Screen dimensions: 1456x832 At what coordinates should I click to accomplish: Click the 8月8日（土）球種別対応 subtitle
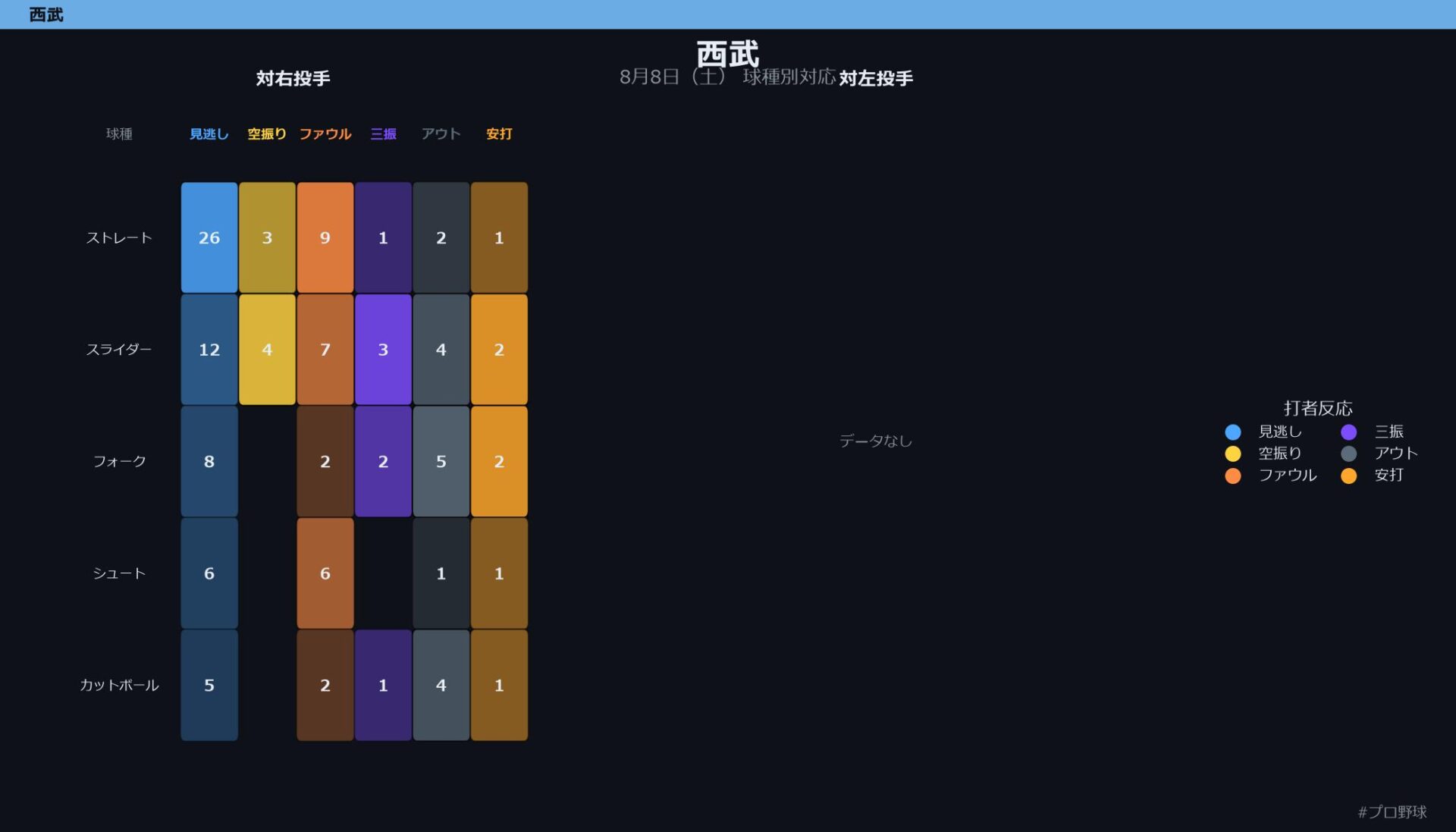point(727,77)
